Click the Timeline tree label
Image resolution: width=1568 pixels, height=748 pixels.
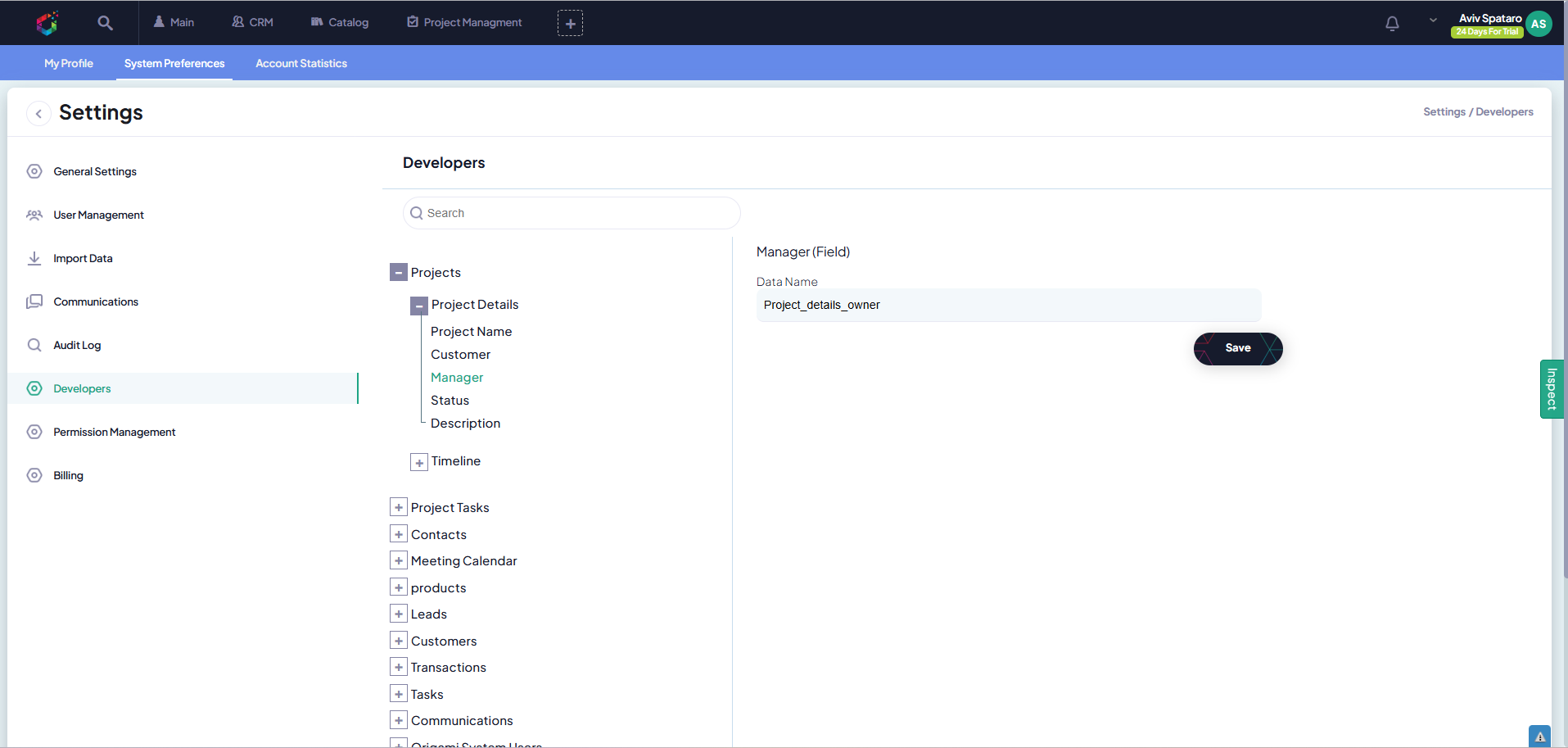point(456,461)
